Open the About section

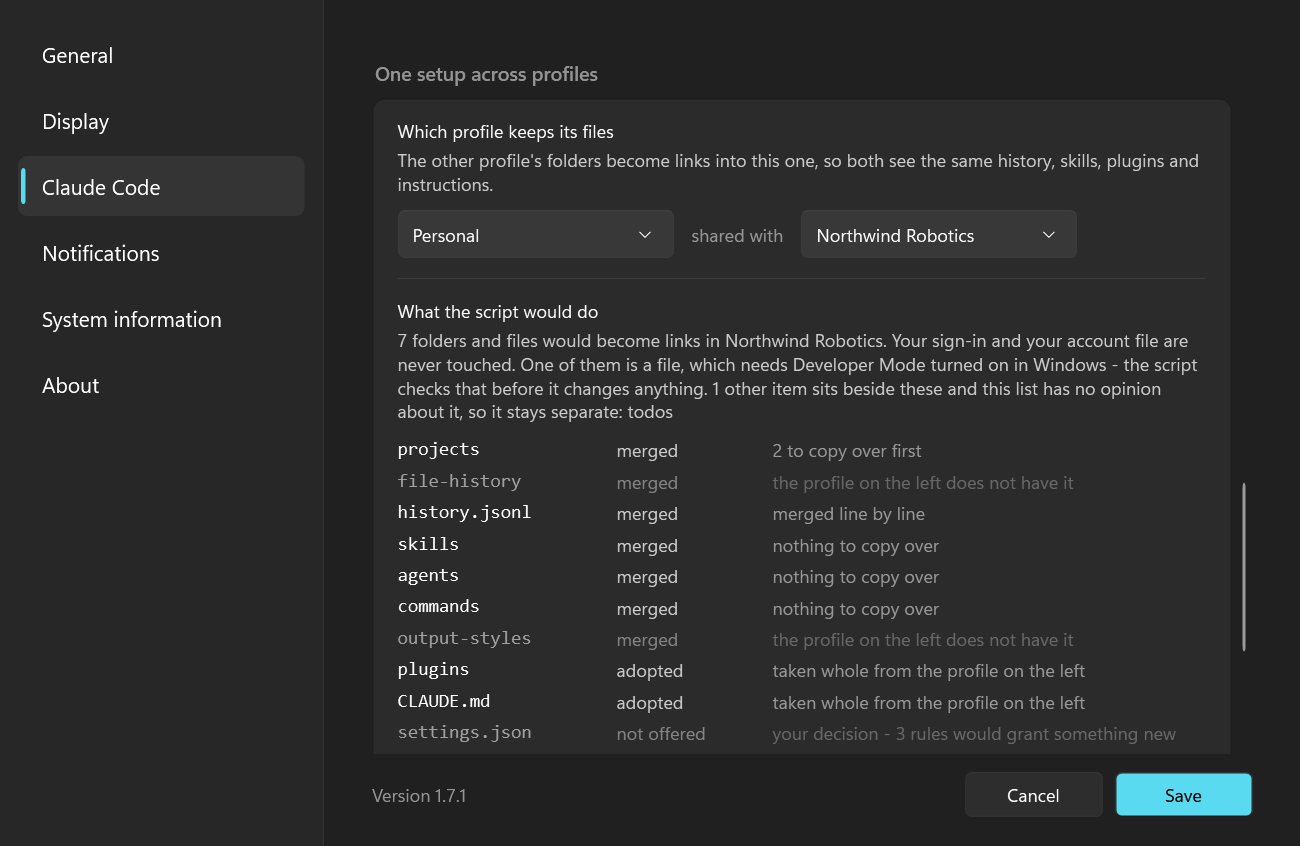coord(161,386)
